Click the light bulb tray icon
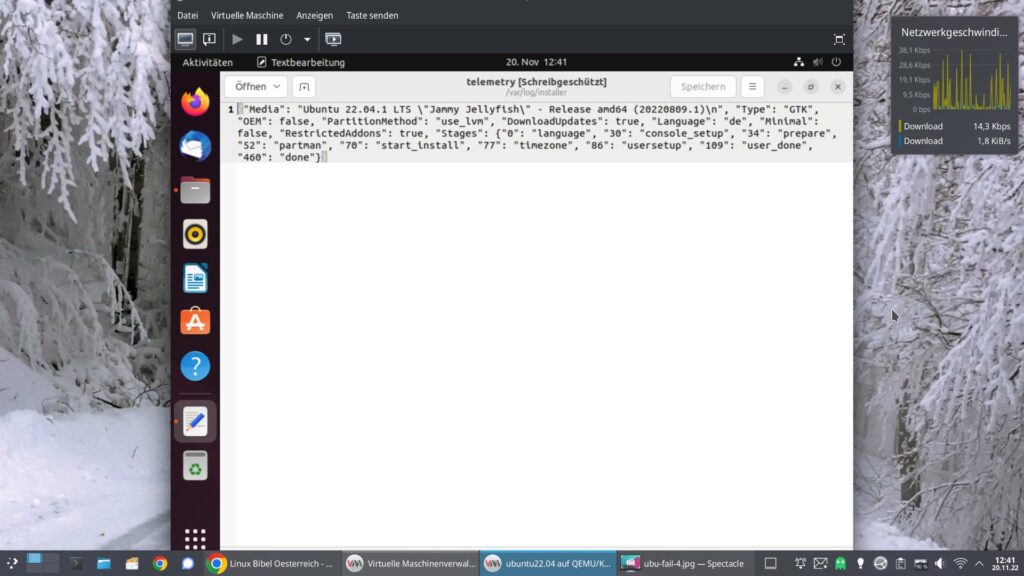Viewport: 1024px width, 576px height. (x=860, y=563)
